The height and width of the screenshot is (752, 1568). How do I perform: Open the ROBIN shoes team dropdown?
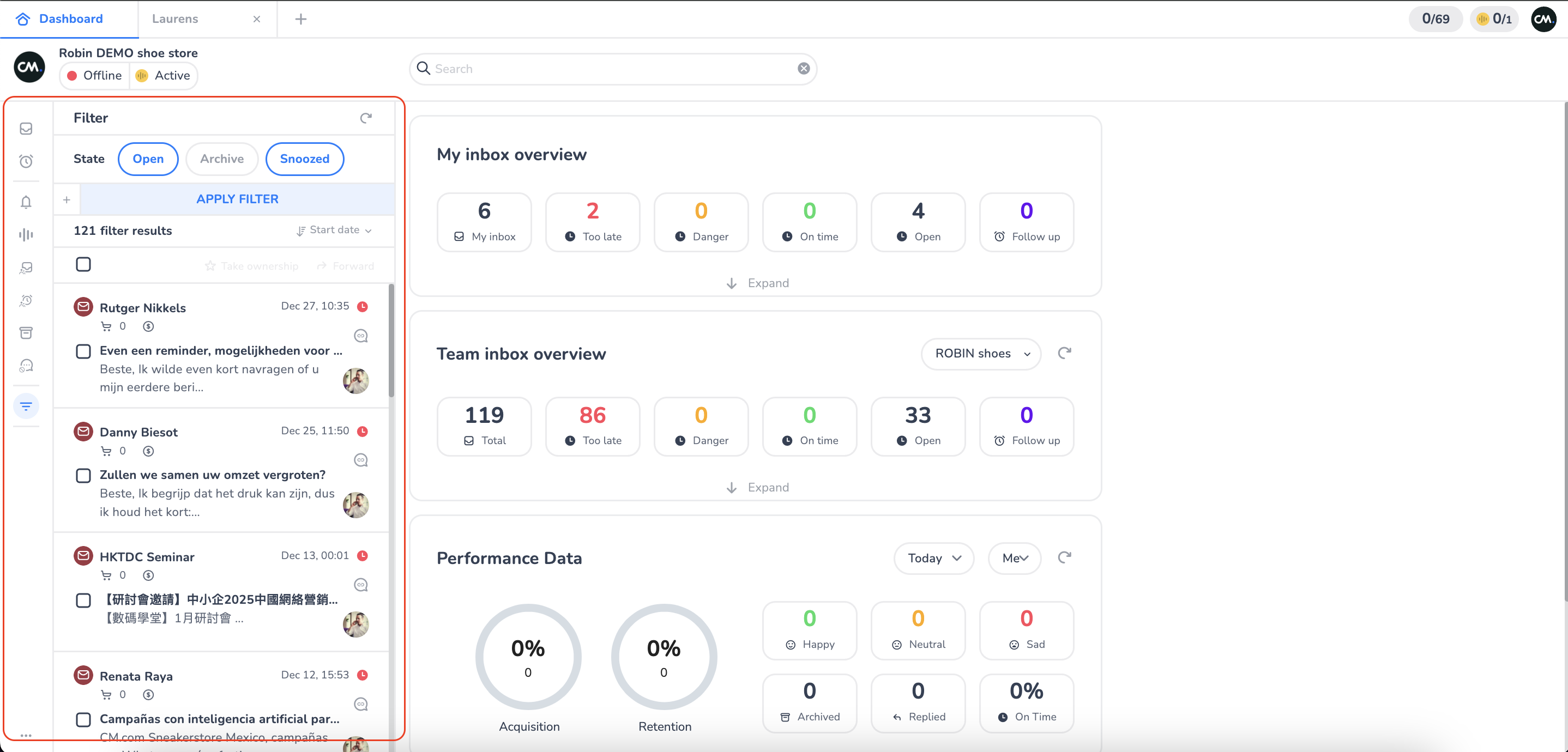pyautogui.click(x=981, y=354)
